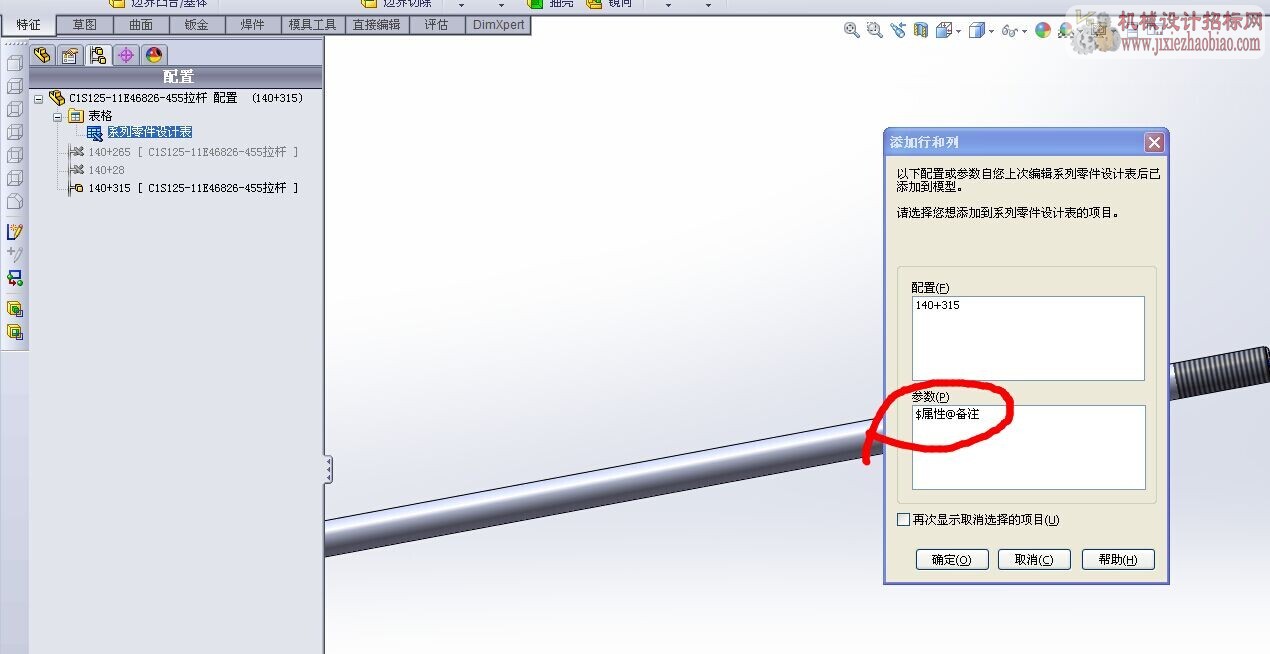Open the DisplayManager color ball tab
Image resolution: width=1270 pixels, height=654 pixels.
(153, 55)
